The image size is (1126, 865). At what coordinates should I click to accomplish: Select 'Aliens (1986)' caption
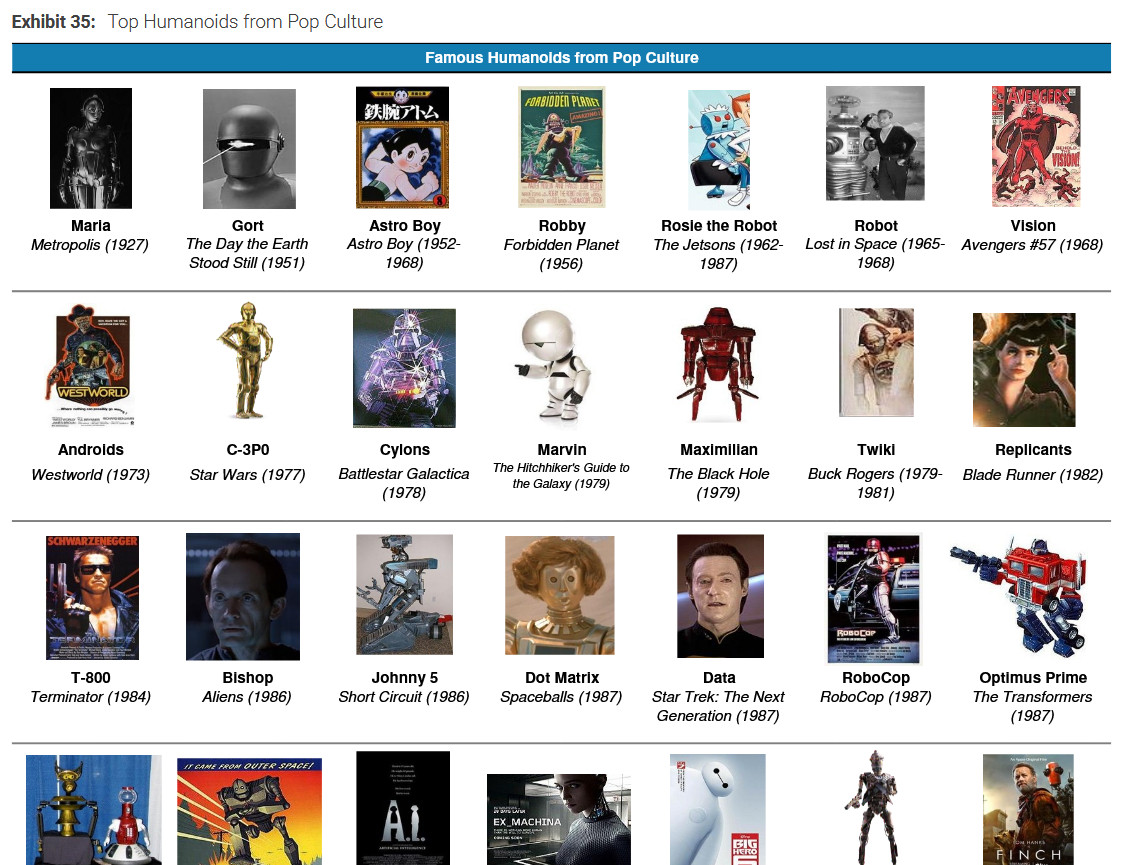(246, 697)
